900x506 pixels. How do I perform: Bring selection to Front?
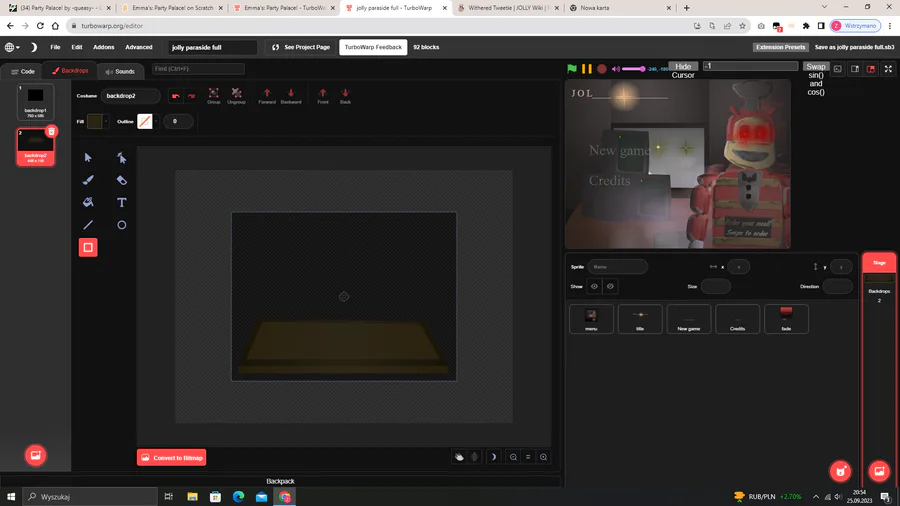(323, 96)
